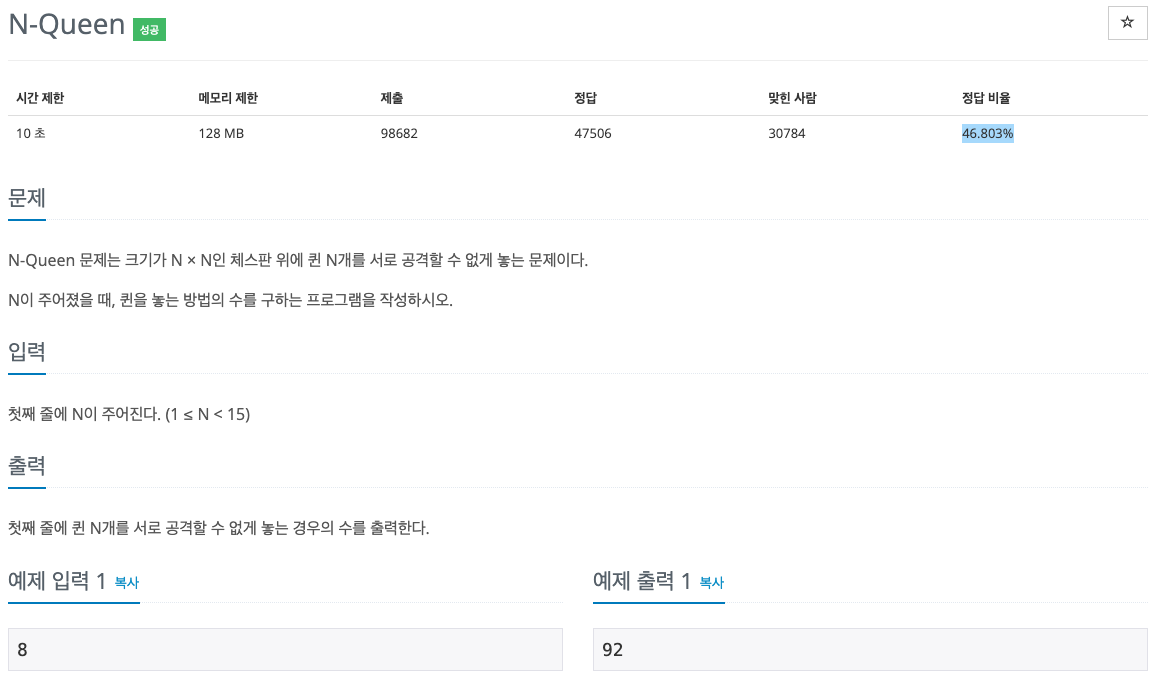Screen dimensions: 1159x680
Task: Click the solvers count 30784
Action: click(x=786, y=133)
